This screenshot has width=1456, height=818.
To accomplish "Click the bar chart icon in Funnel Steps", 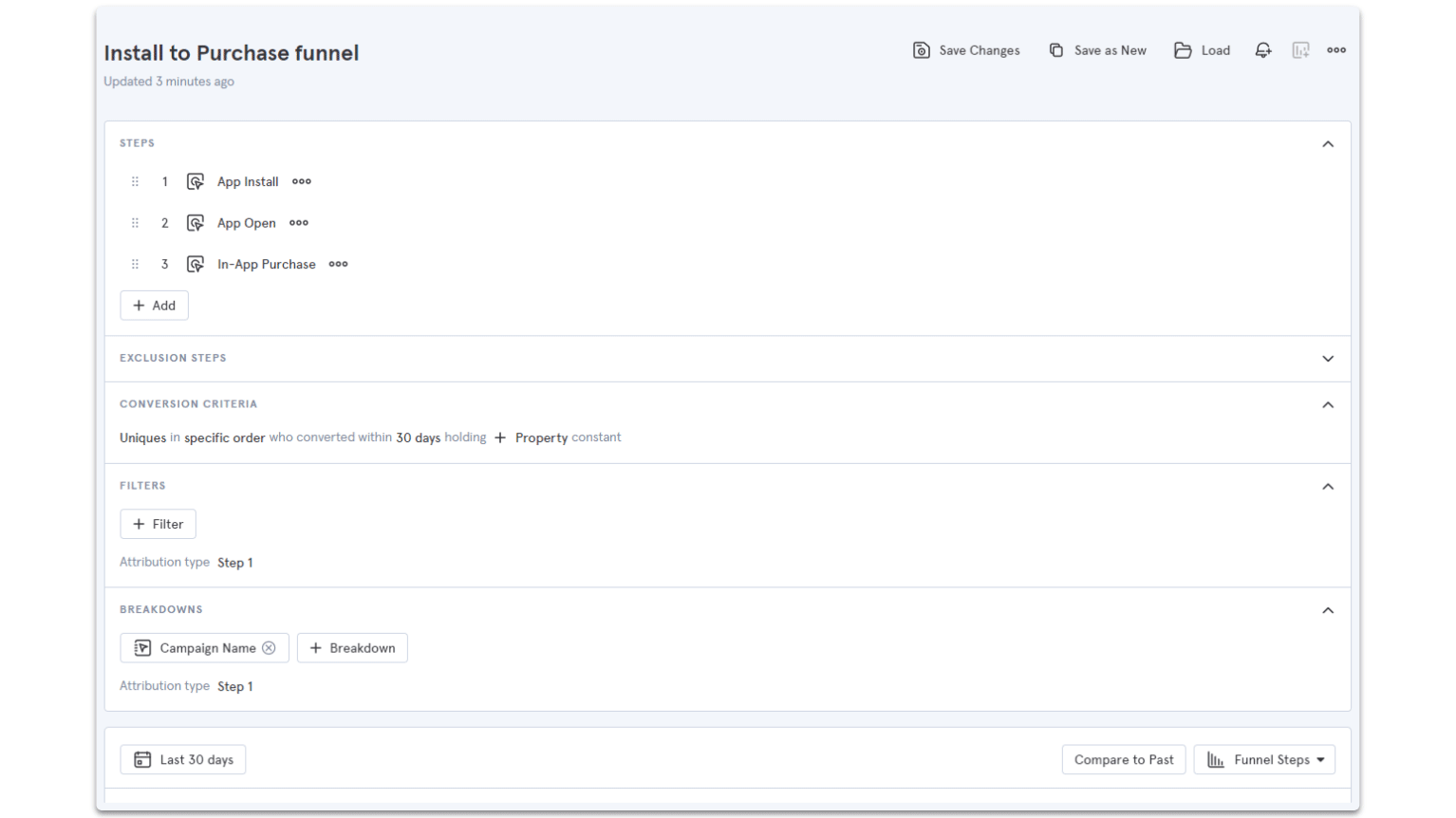I will tap(1216, 760).
